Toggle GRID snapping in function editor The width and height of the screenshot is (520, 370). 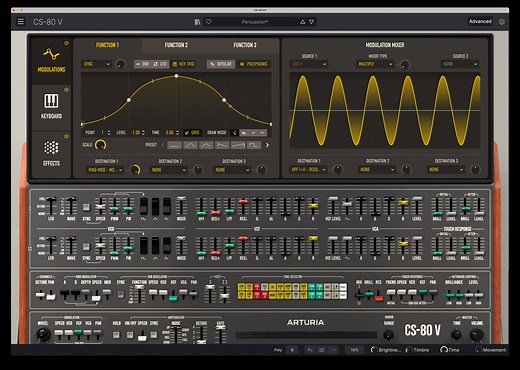[x=192, y=133]
